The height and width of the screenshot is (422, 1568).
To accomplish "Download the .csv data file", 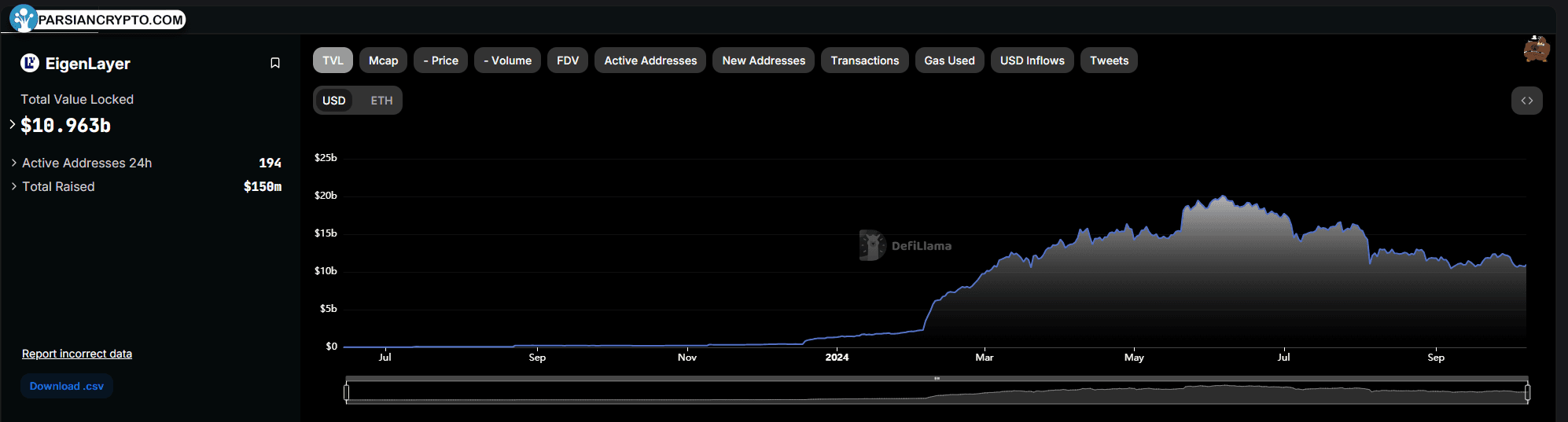I will click(x=67, y=386).
